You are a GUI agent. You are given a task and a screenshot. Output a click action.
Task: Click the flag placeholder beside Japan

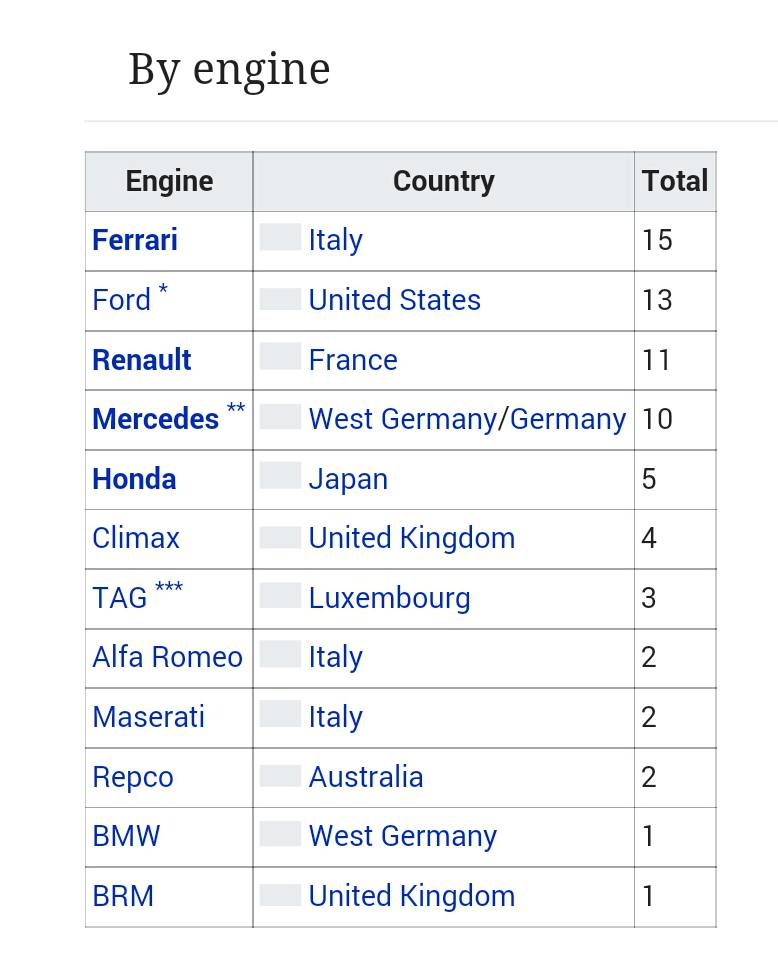click(x=280, y=476)
